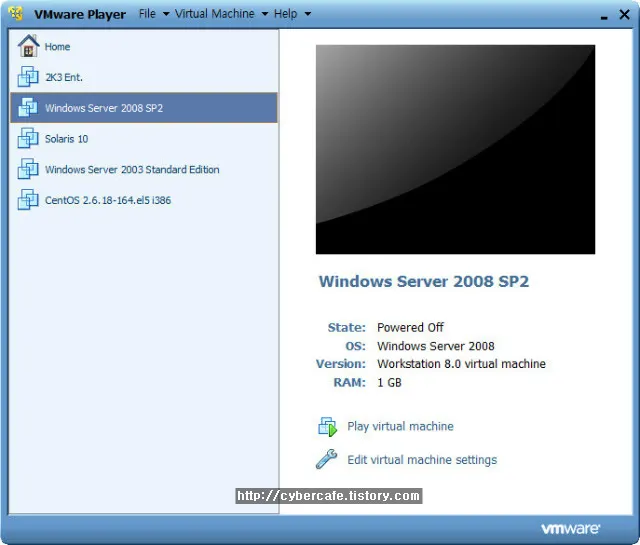Select Windows Server 2008 SP2 entry
Viewport: 640px width, 545px height.
[x=144, y=107]
